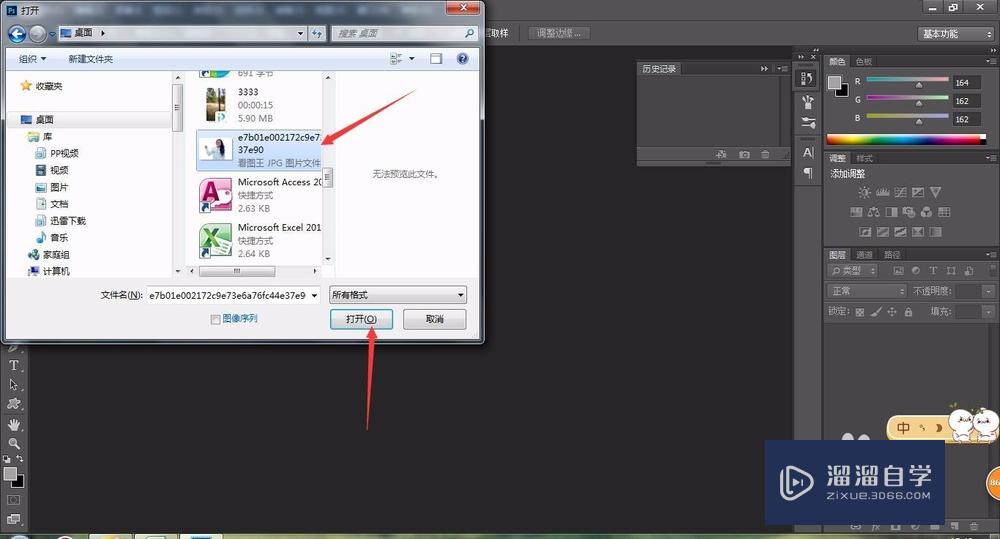Image resolution: width=1000 pixels, height=539 pixels.
Task: Switch to 路径 tab
Action: point(892,255)
